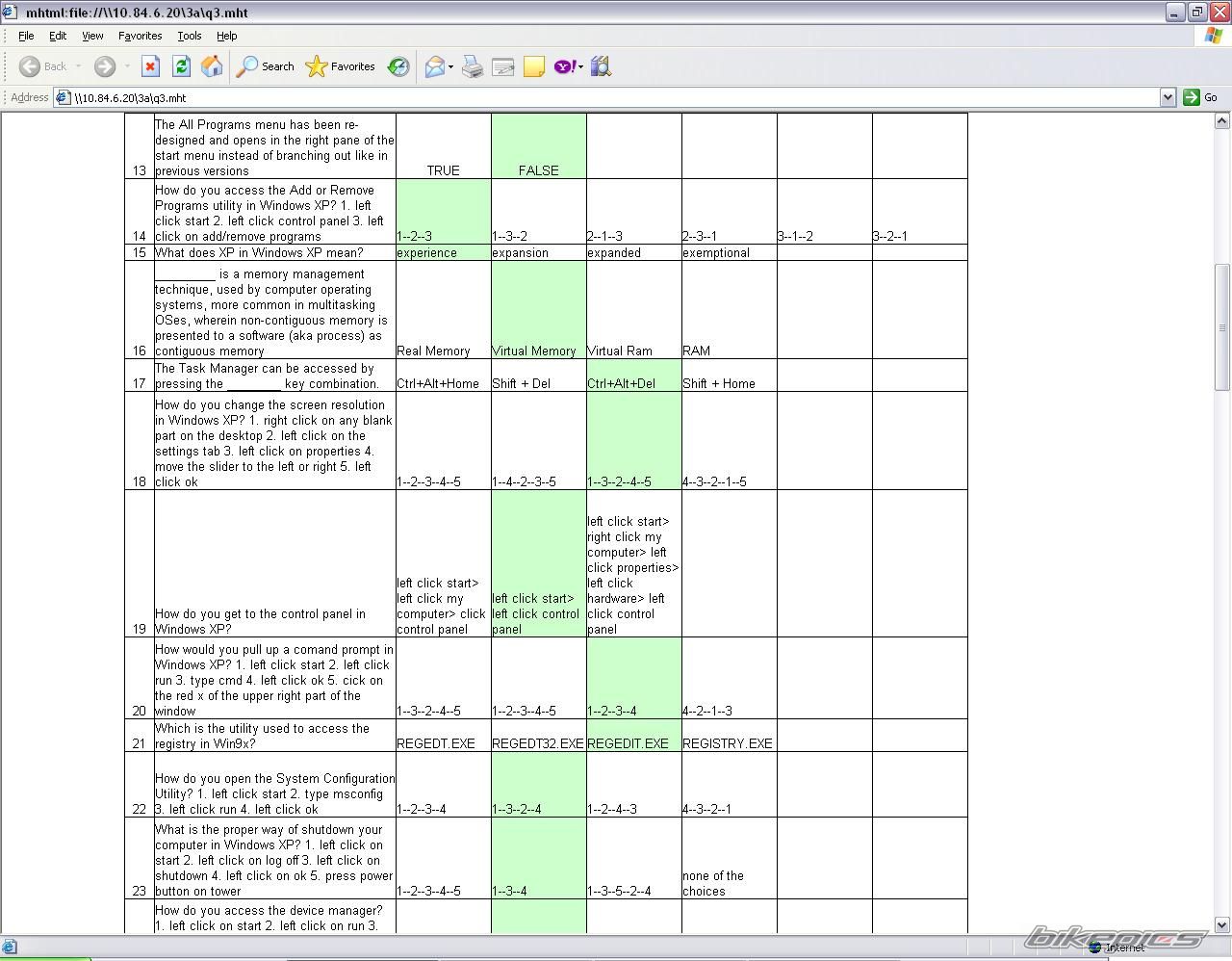The width and height of the screenshot is (1232, 961).
Task: Click the IE page icon in title bar
Action: point(12,13)
